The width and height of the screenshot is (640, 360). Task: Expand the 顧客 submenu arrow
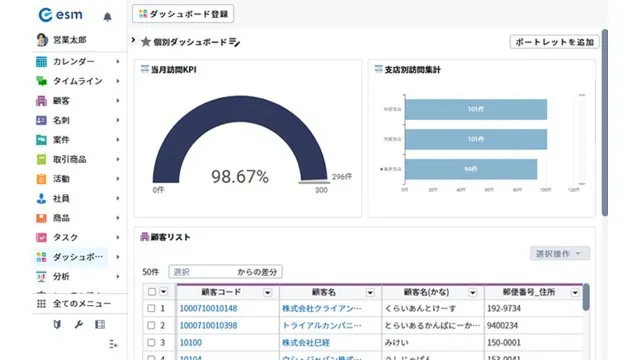pyautogui.click(x=118, y=101)
